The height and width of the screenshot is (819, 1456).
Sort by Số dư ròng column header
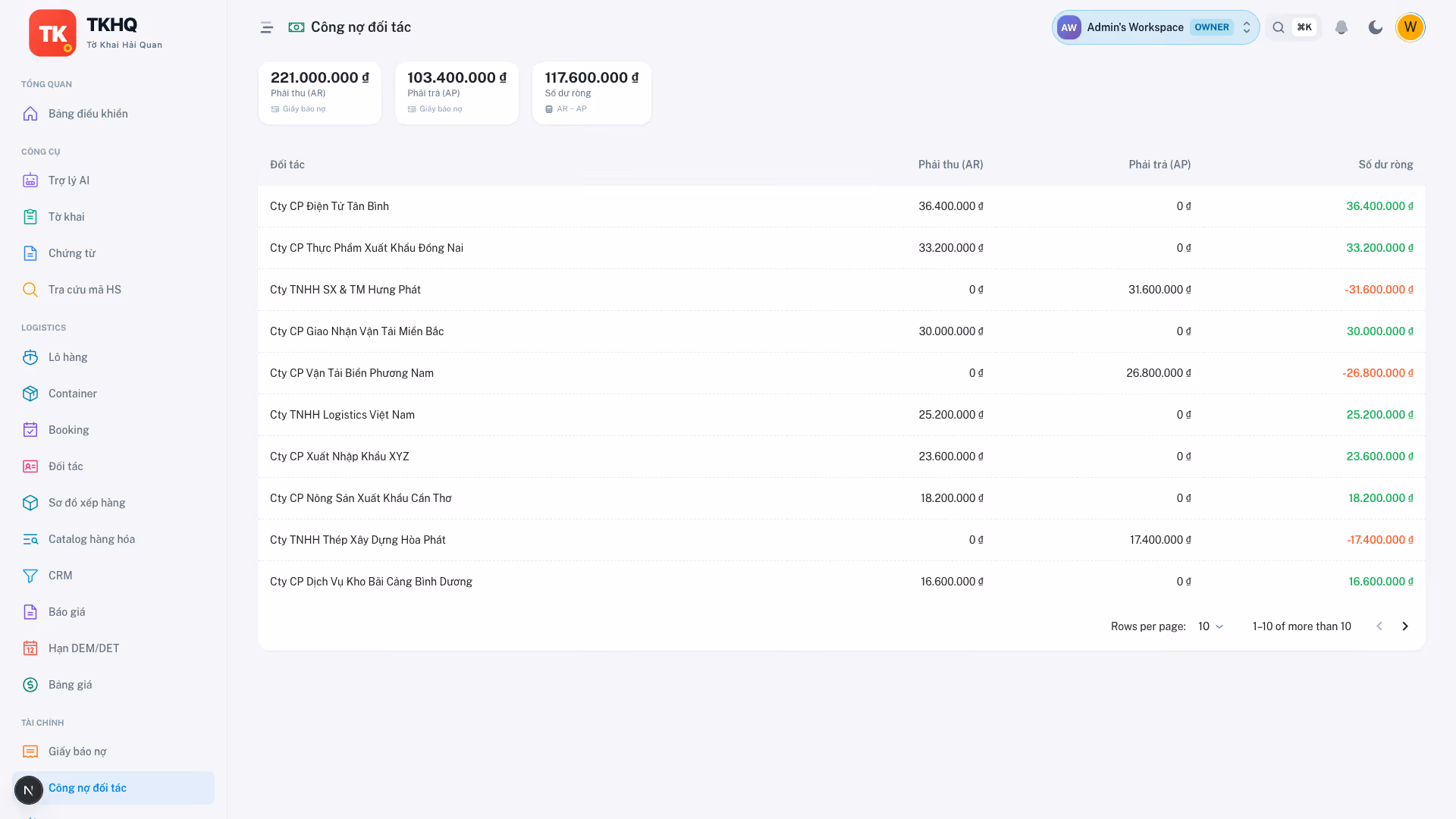[1385, 165]
